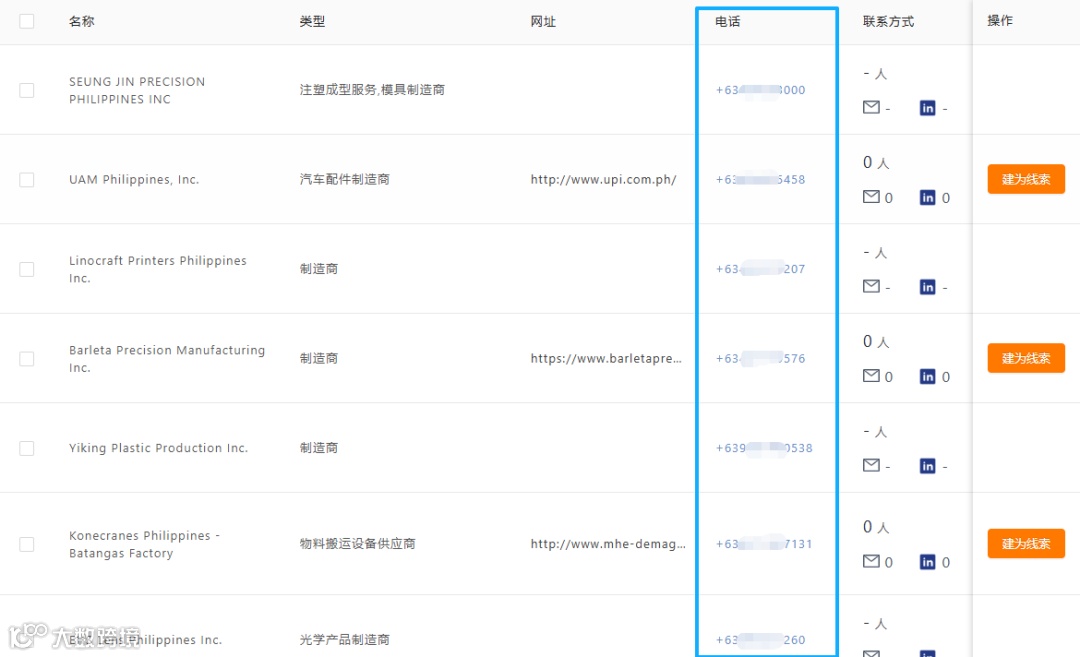Click the phone number ending in 260
Viewport: 1080px width, 657px height.
(760, 640)
